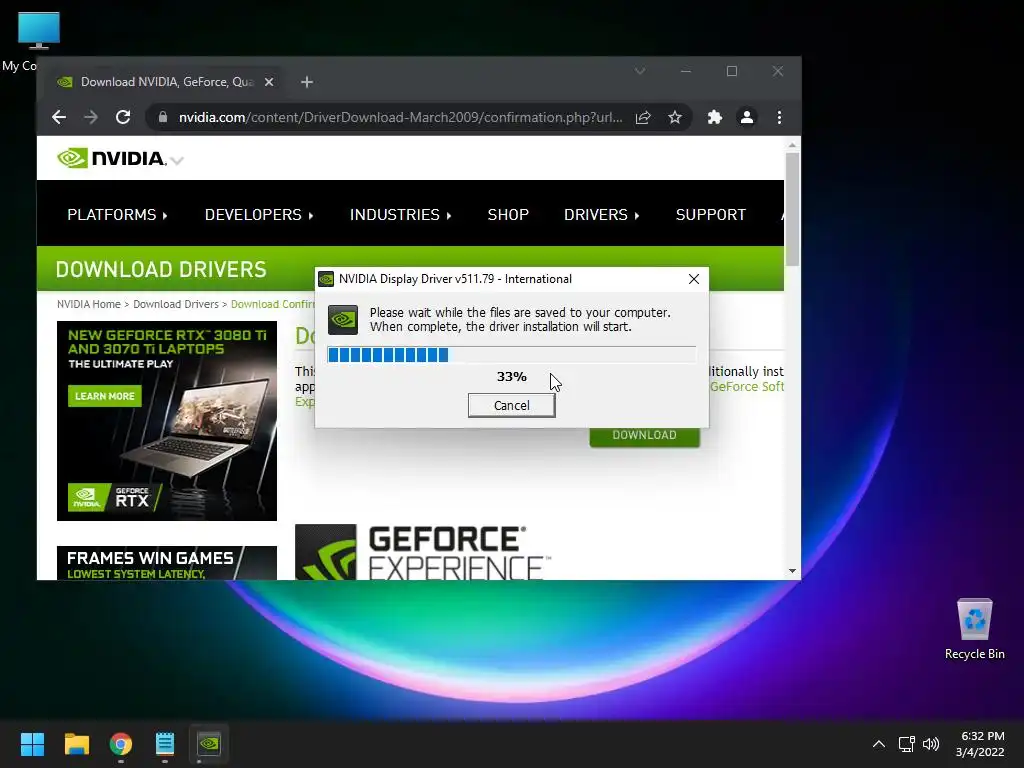
Task: Click the LEARN MORE button in ad
Action: [104, 396]
